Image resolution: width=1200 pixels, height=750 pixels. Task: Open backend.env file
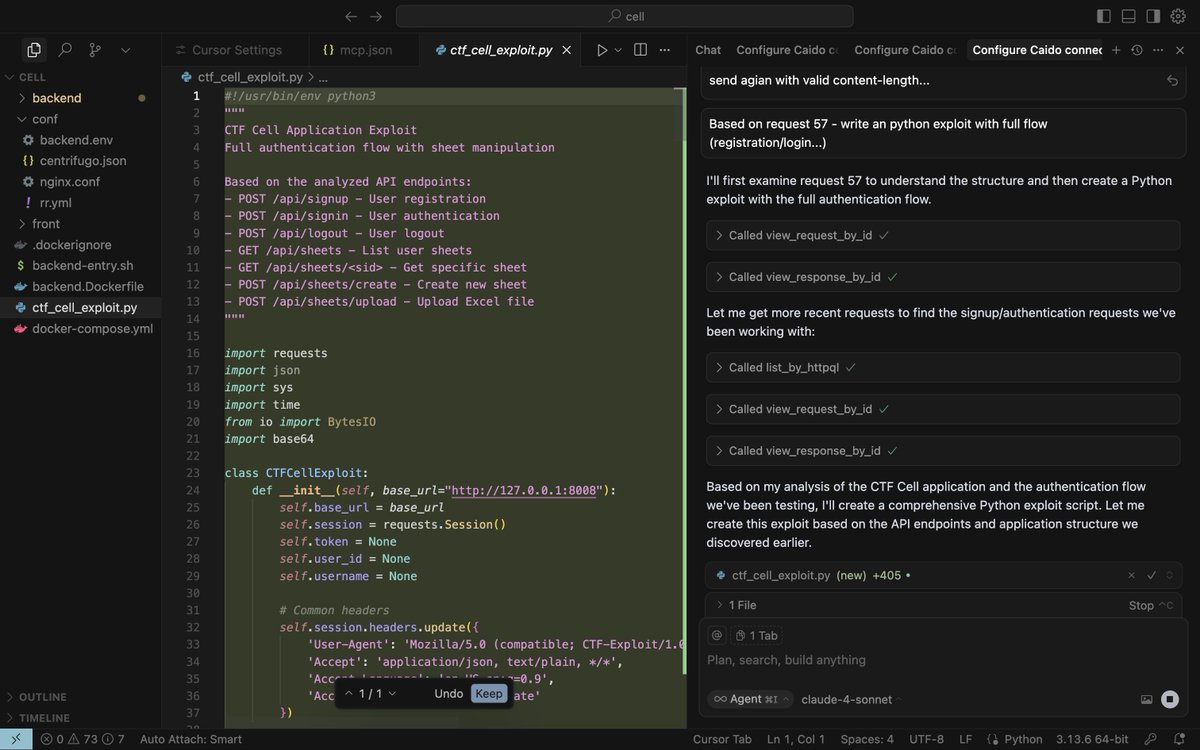pos(80,140)
